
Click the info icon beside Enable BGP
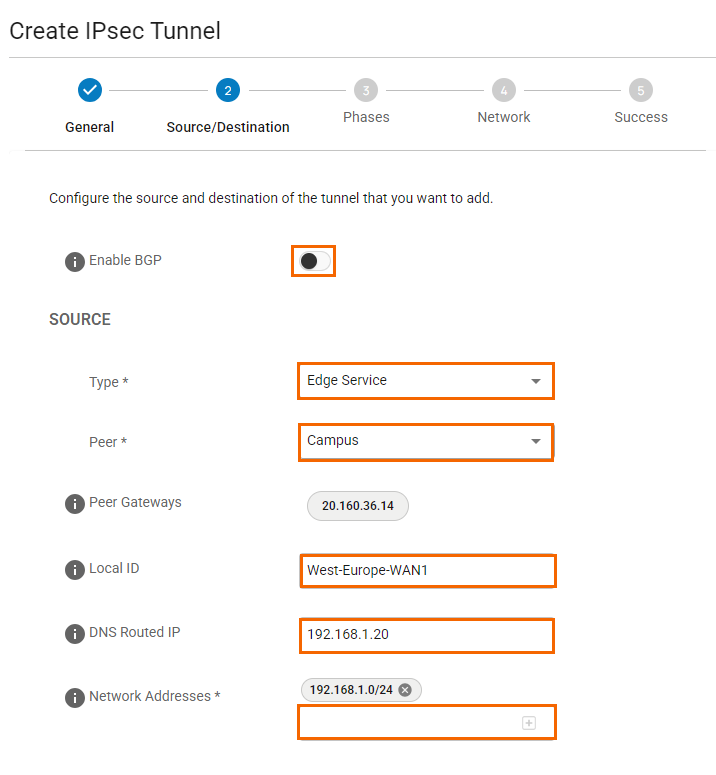tap(74, 262)
